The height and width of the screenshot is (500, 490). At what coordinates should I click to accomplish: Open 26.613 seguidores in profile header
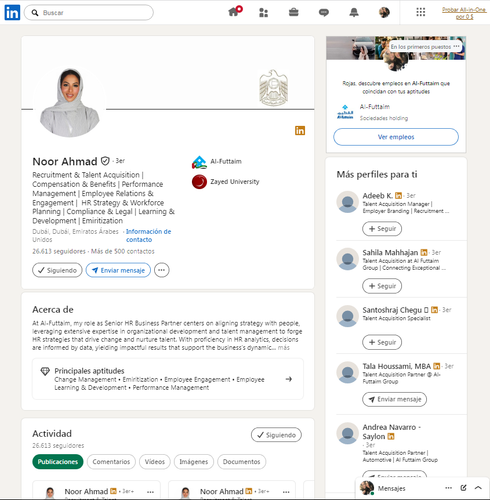click(x=59, y=251)
